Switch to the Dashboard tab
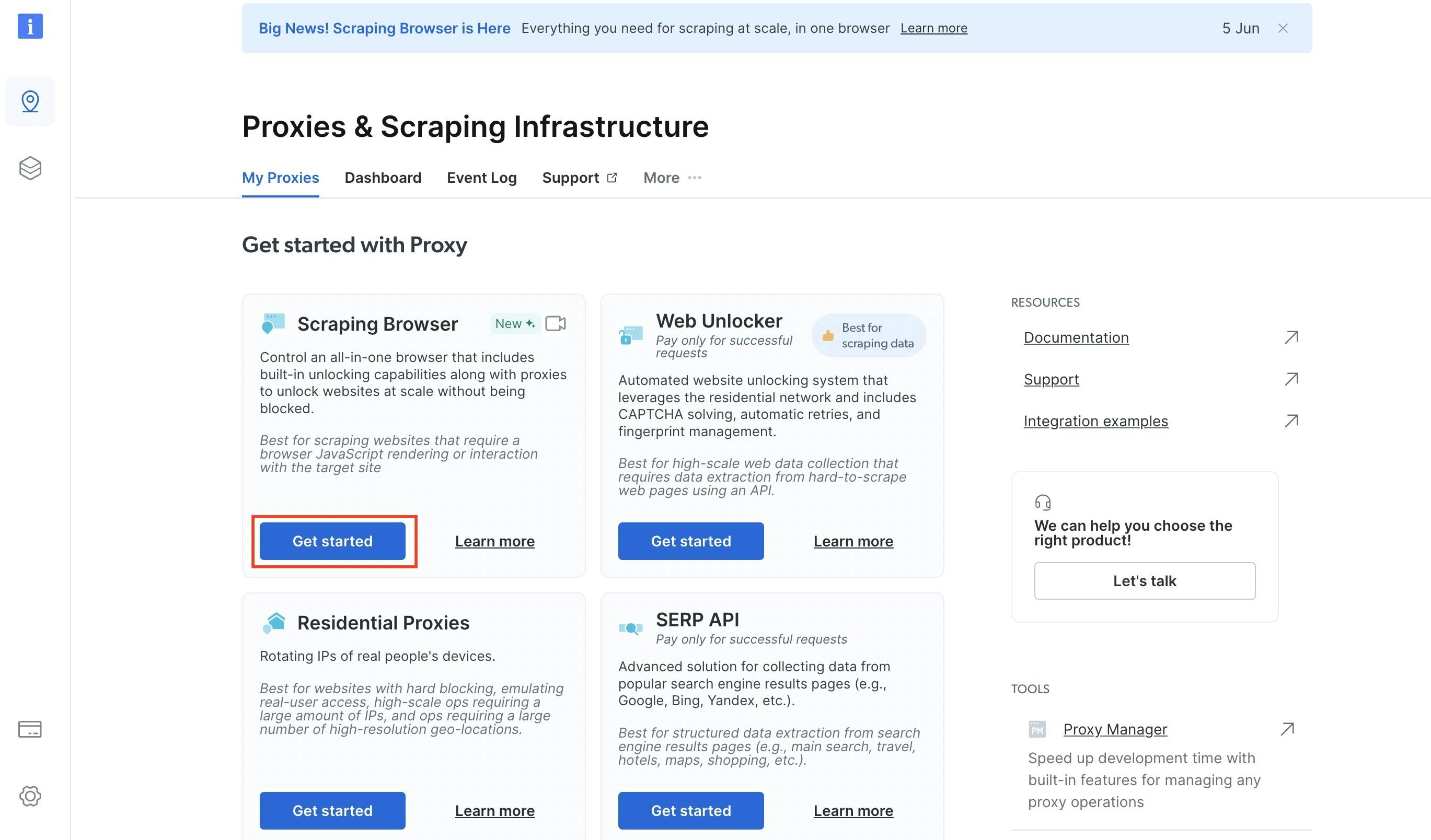Viewport: 1431px width, 840px height. (x=383, y=178)
